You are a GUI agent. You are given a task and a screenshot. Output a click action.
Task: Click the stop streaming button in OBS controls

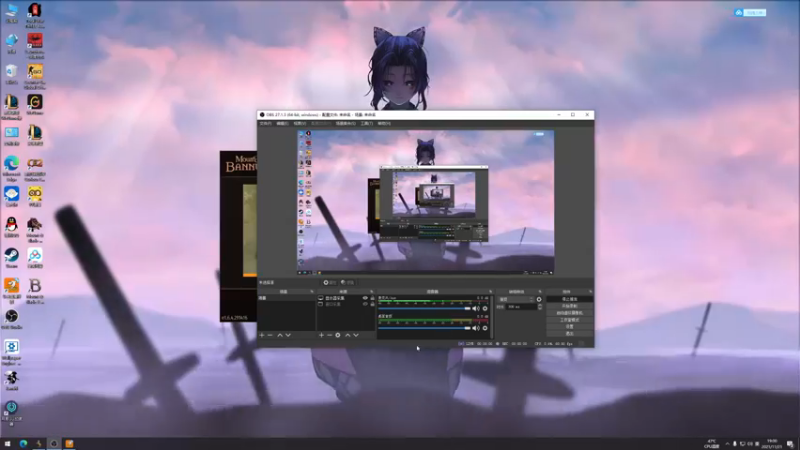point(569,299)
